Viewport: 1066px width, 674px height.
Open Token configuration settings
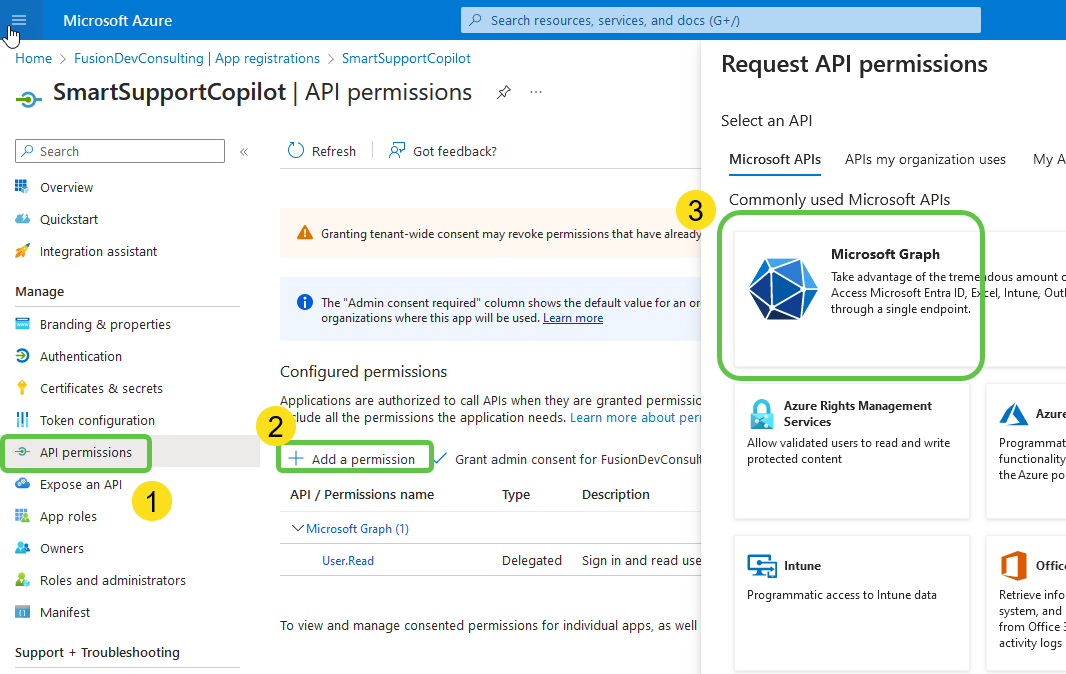(x=97, y=419)
